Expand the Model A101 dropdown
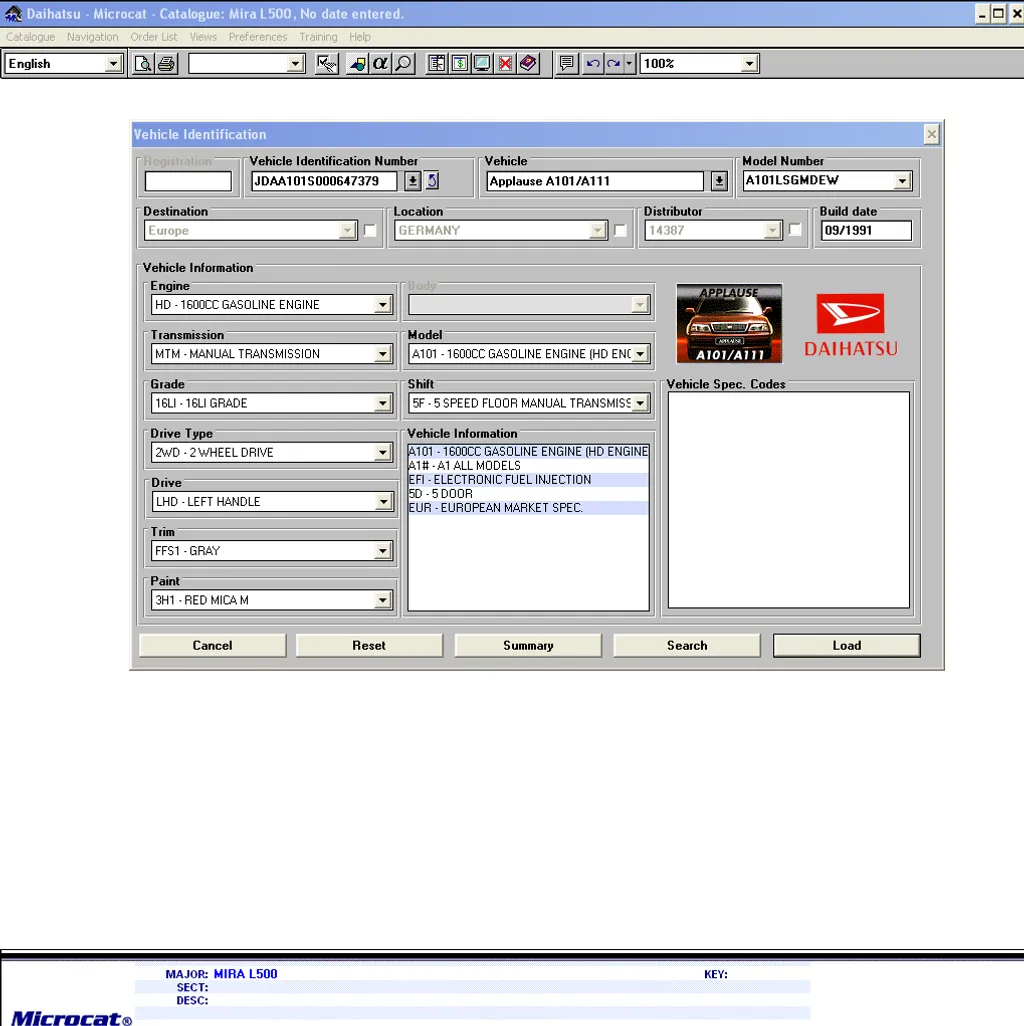1024x1026 pixels. (x=640, y=354)
